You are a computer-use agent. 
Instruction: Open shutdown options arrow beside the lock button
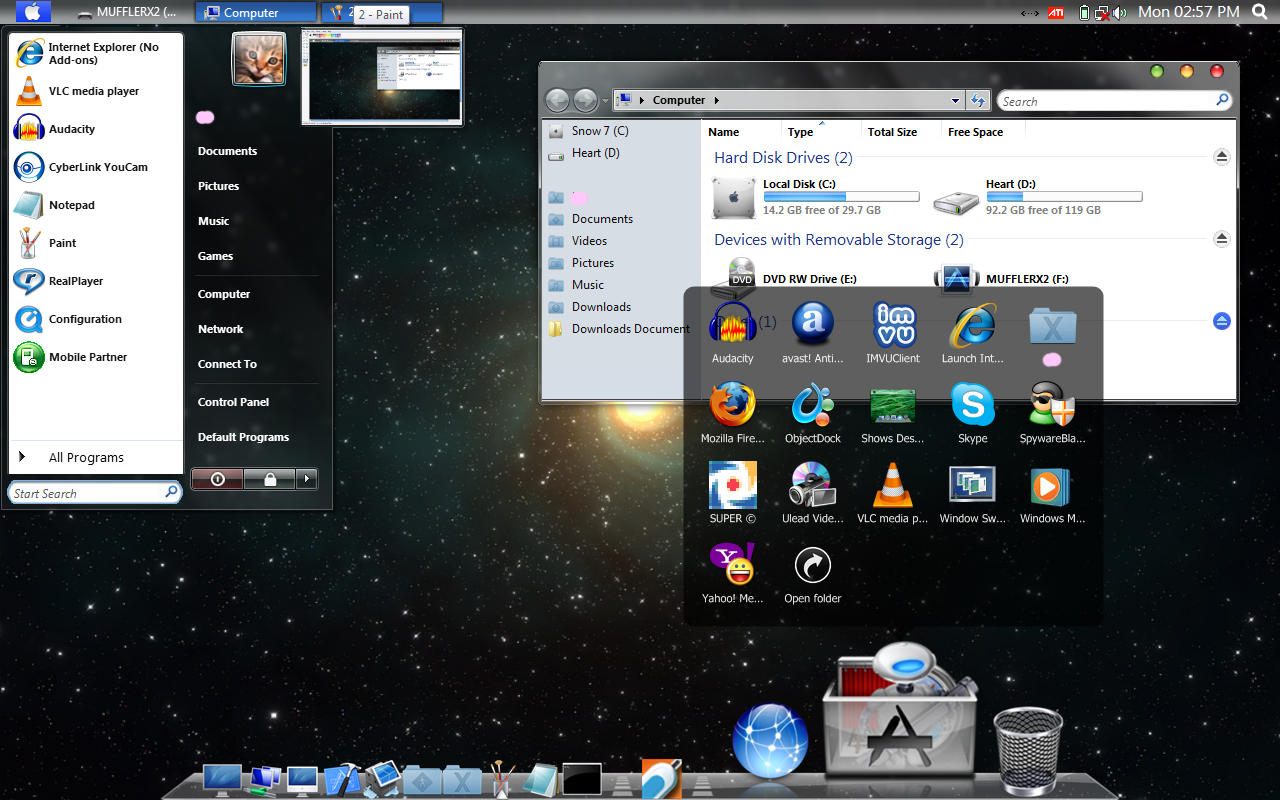click(x=307, y=479)
